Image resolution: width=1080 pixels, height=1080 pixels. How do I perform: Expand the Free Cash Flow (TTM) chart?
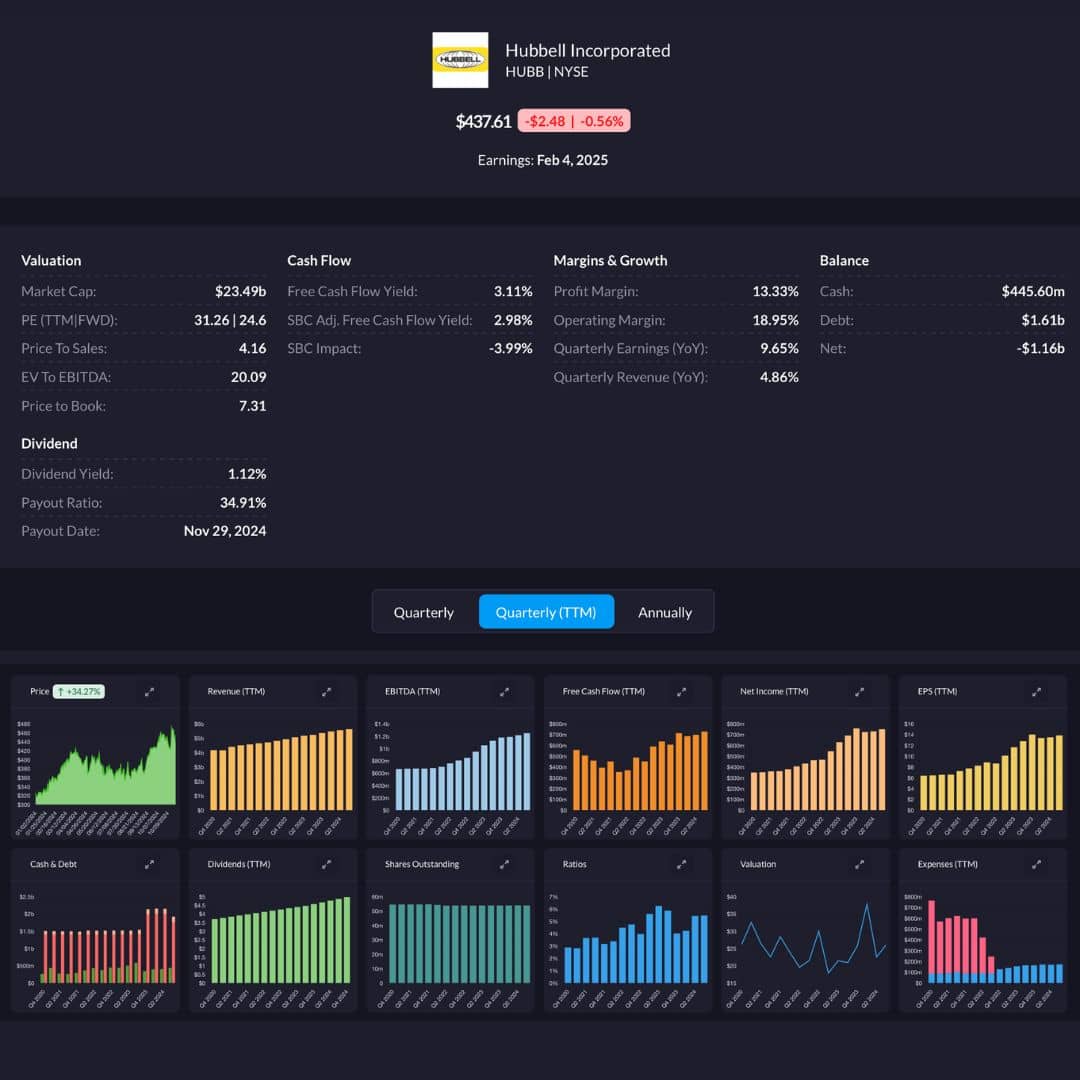[x=681, y=692]
